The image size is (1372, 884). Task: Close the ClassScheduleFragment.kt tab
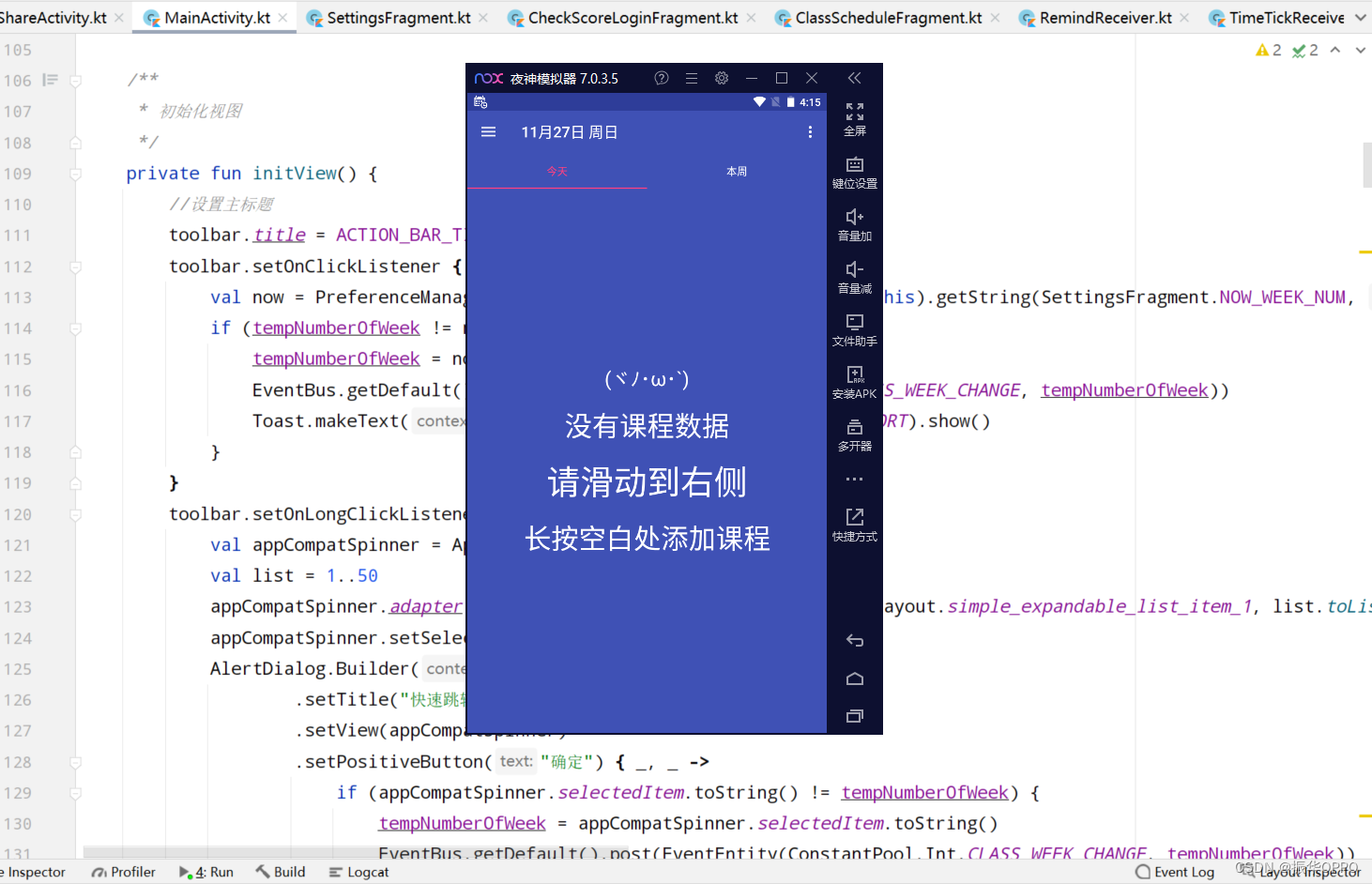point(995,18)
